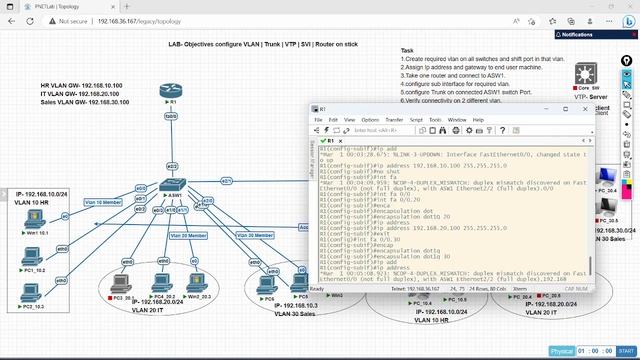Click the browser refresh button
Screen dimensions: 640x360
click(x=30, y=21)
